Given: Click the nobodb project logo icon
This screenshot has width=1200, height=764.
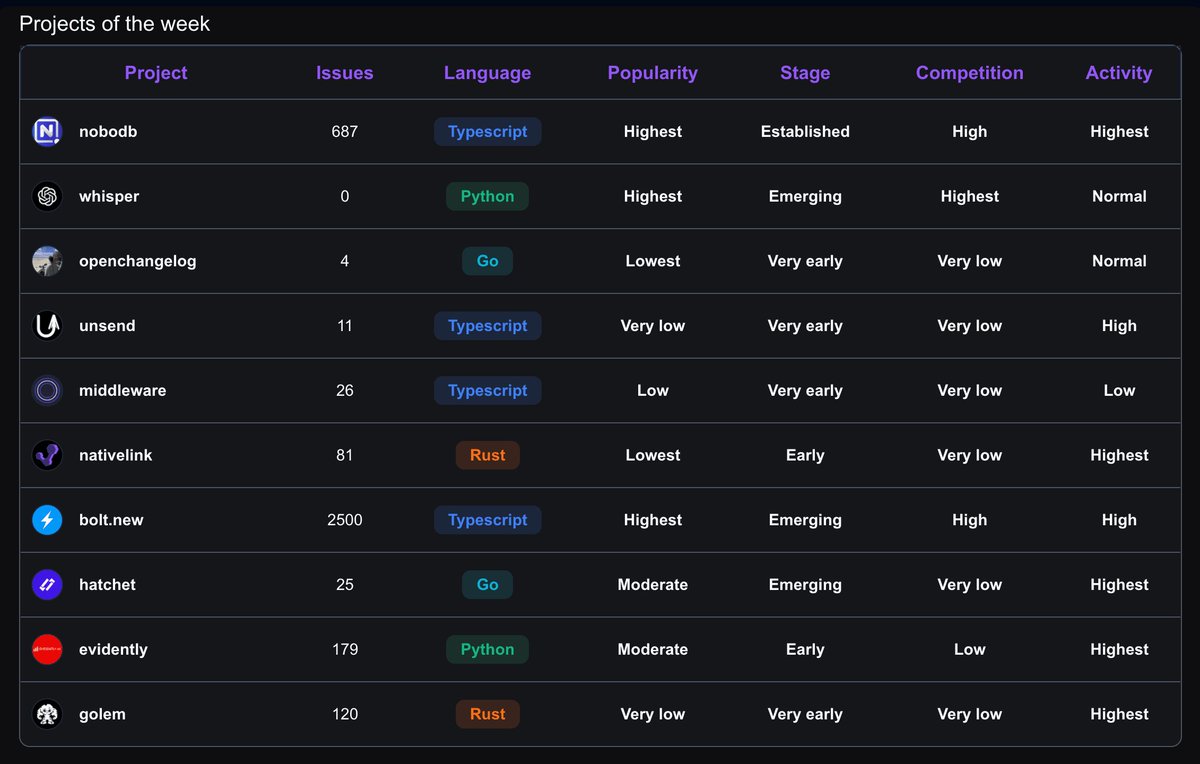Looking at the screenshot, I should coord(47,132).
